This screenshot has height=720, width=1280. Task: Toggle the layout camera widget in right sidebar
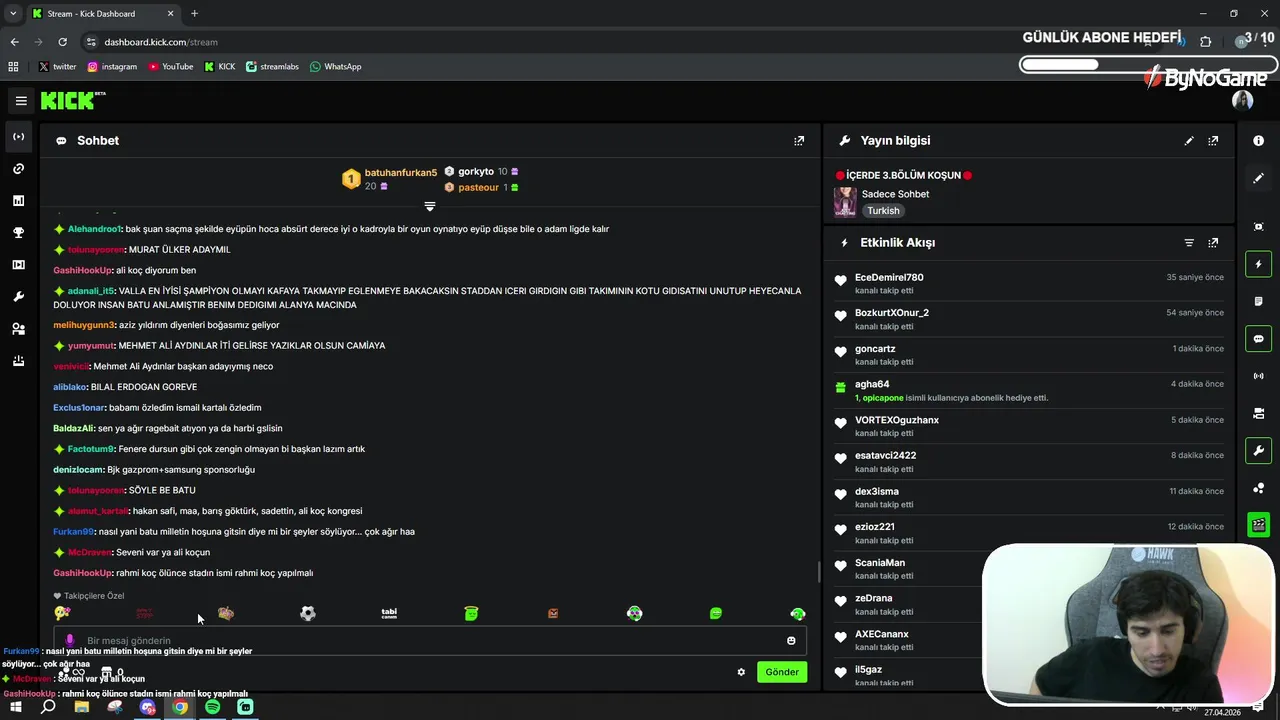tap(1259, 413)
